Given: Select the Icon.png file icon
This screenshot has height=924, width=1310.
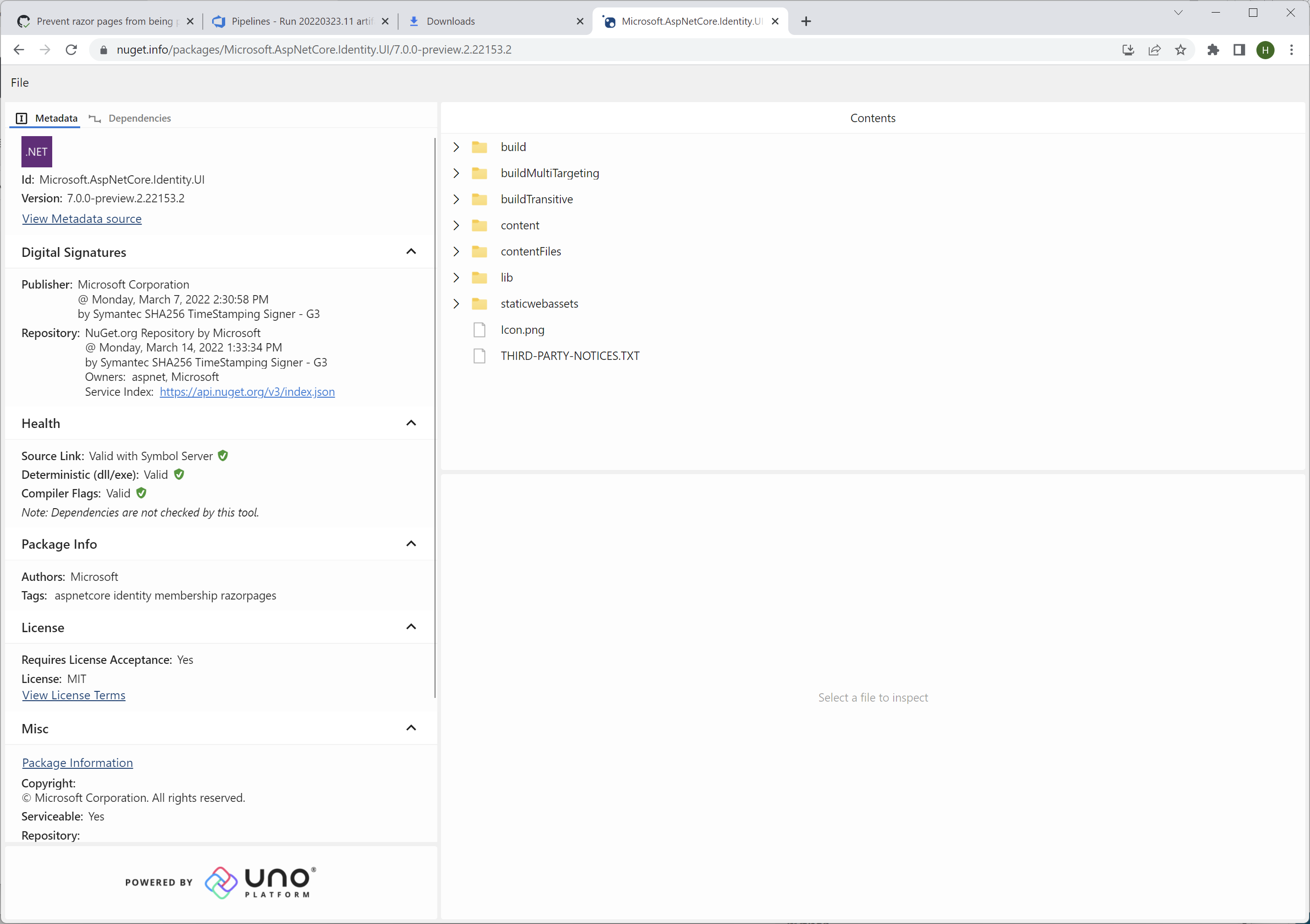Looking at the screenshot, I should point(479,329).
